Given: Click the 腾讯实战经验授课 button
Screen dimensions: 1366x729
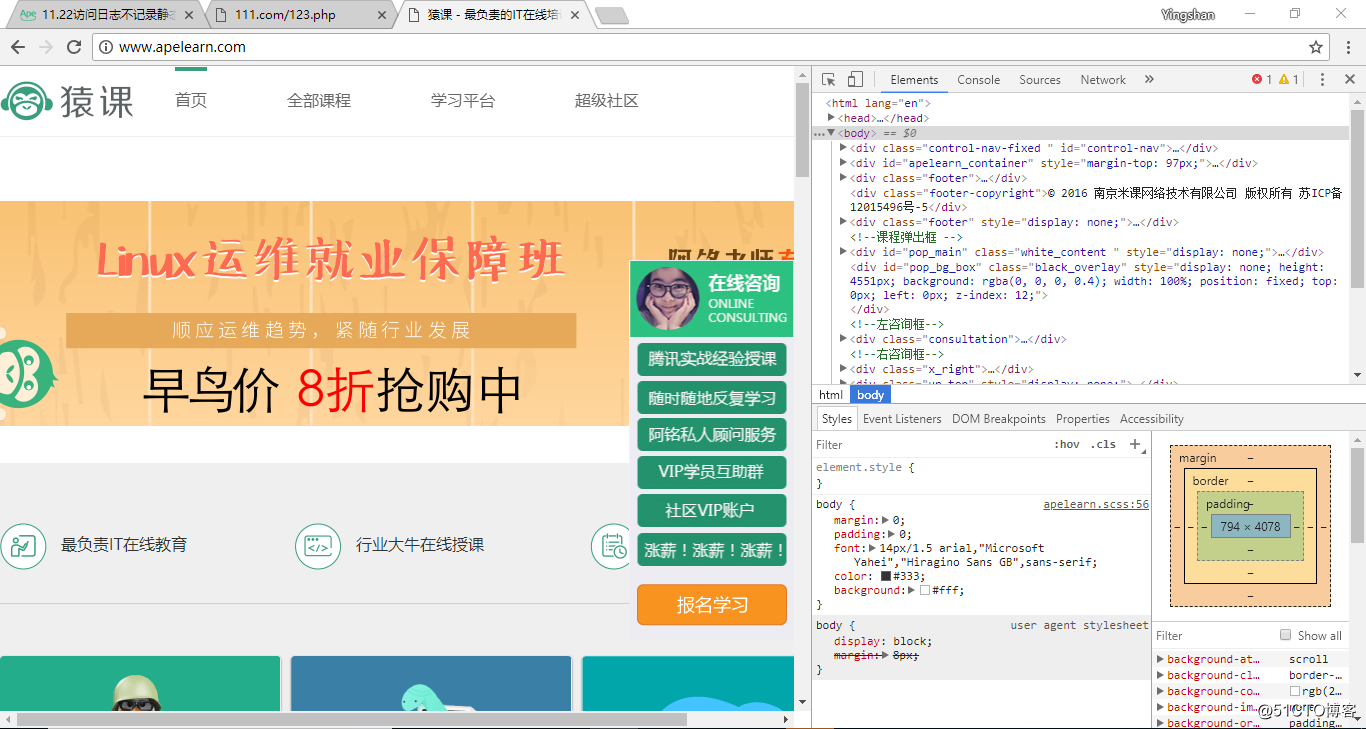Looking at the screenshot, I should [712, 359].
